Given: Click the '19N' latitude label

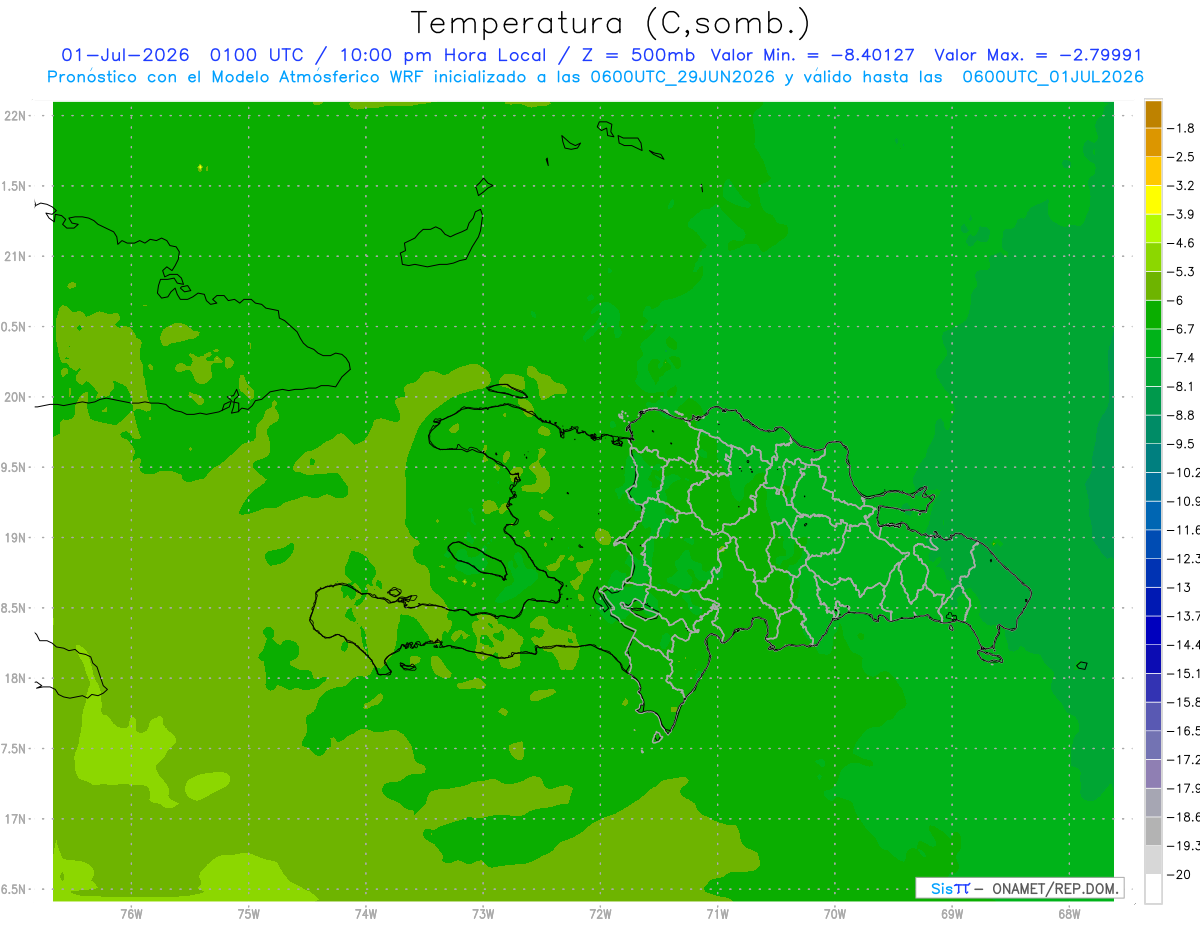Looking at the screenshot, I should [17, 538].
